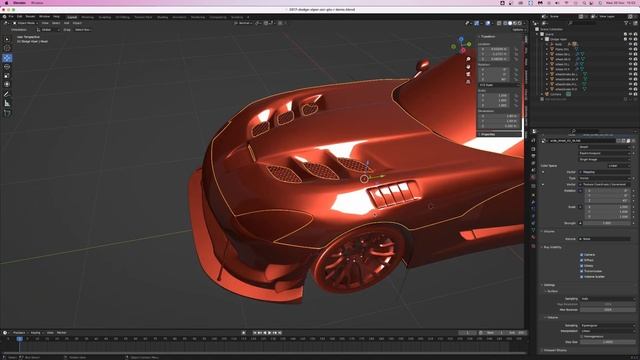
Task: Open the Scene properties tab icon
Action: 533,170
